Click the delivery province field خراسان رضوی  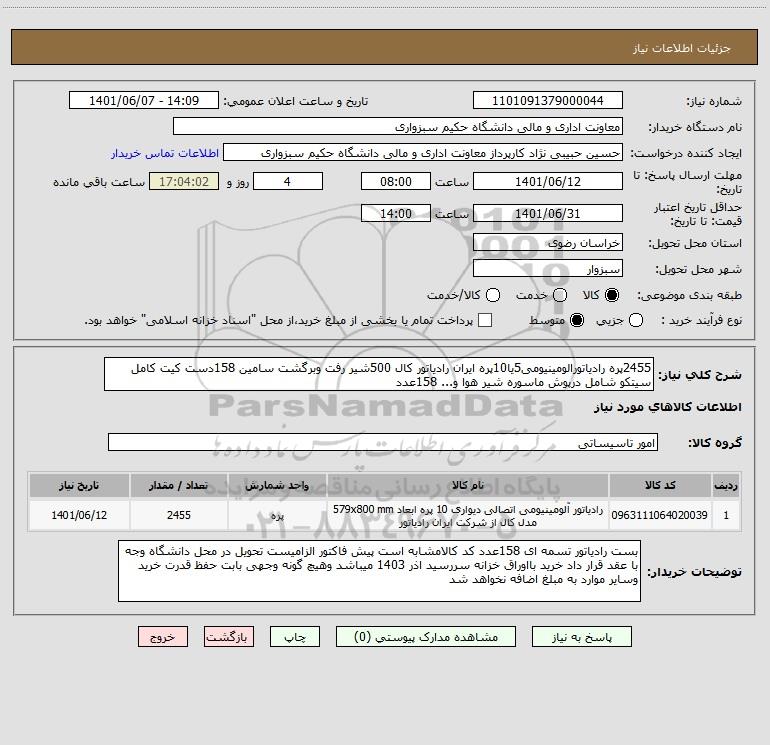[548, 243]
